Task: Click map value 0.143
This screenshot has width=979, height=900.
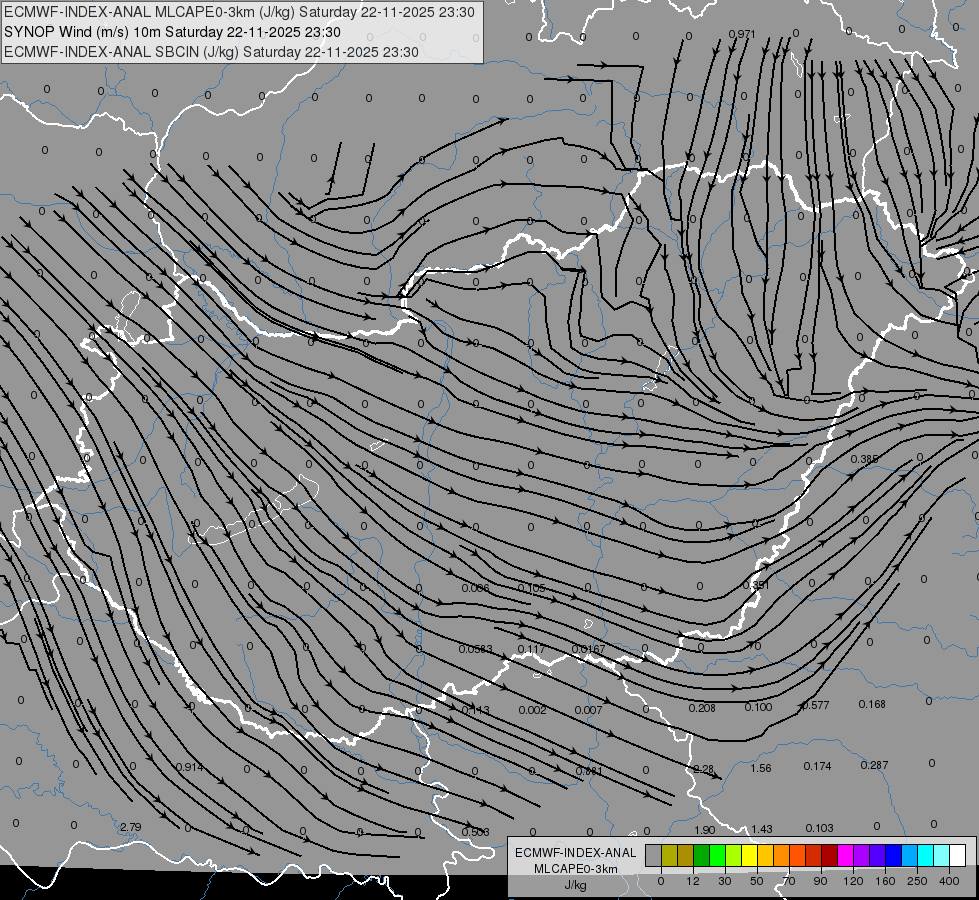Action: (x=476, y=710)
